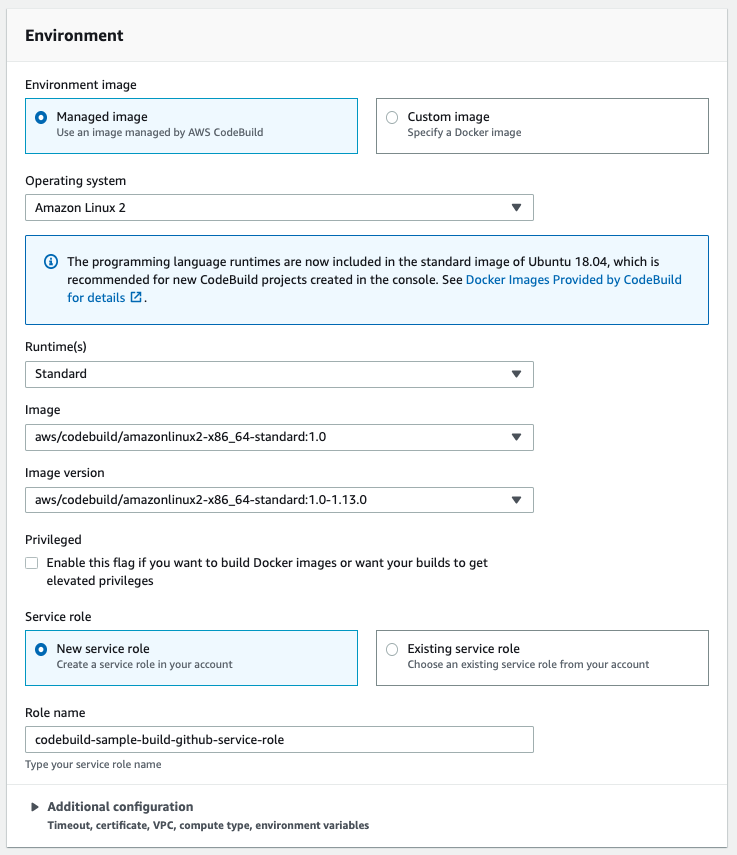Click the info icon in the blue notice

tap(51, 262)
